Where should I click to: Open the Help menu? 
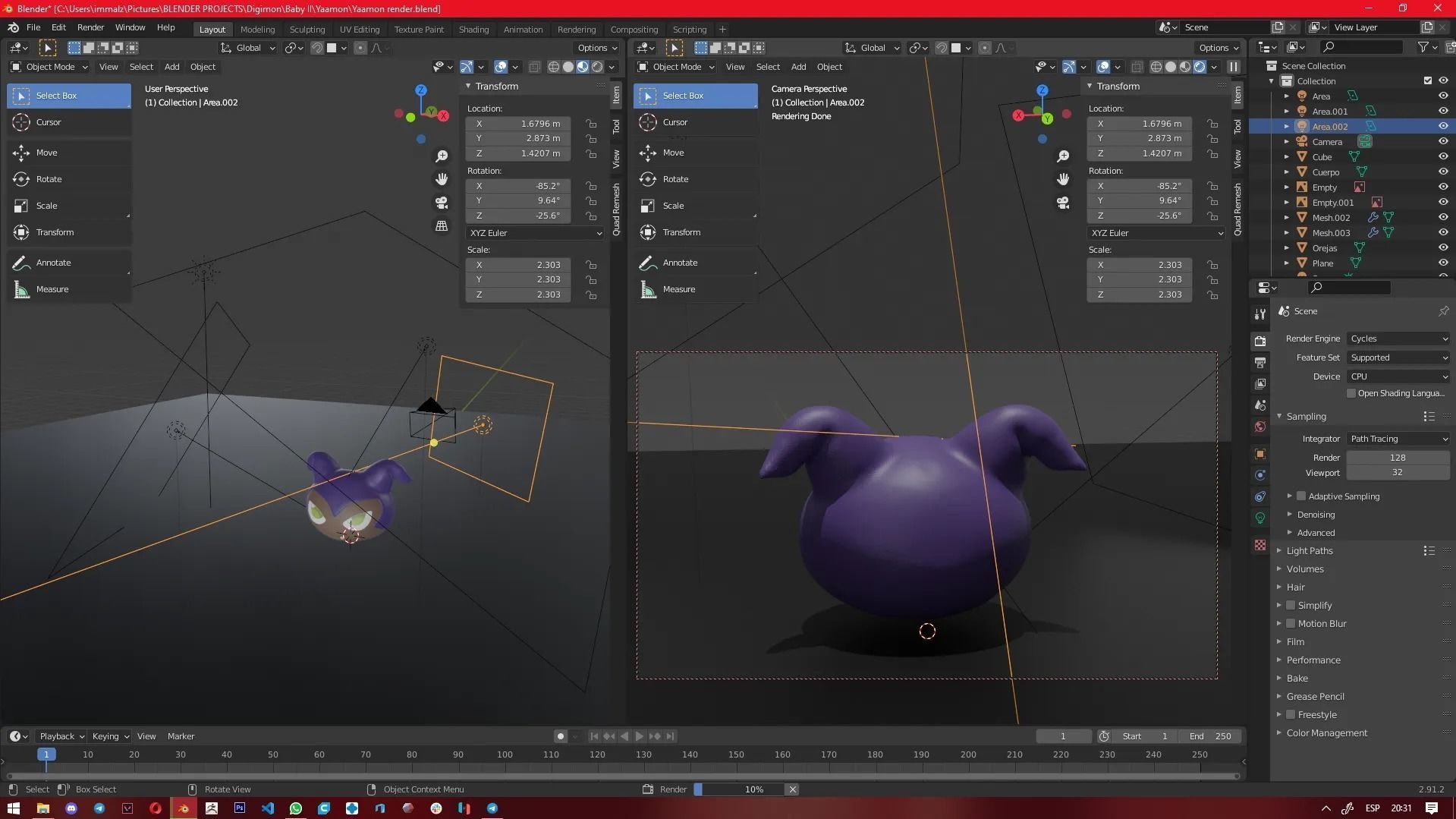click(x=165, y=27)
